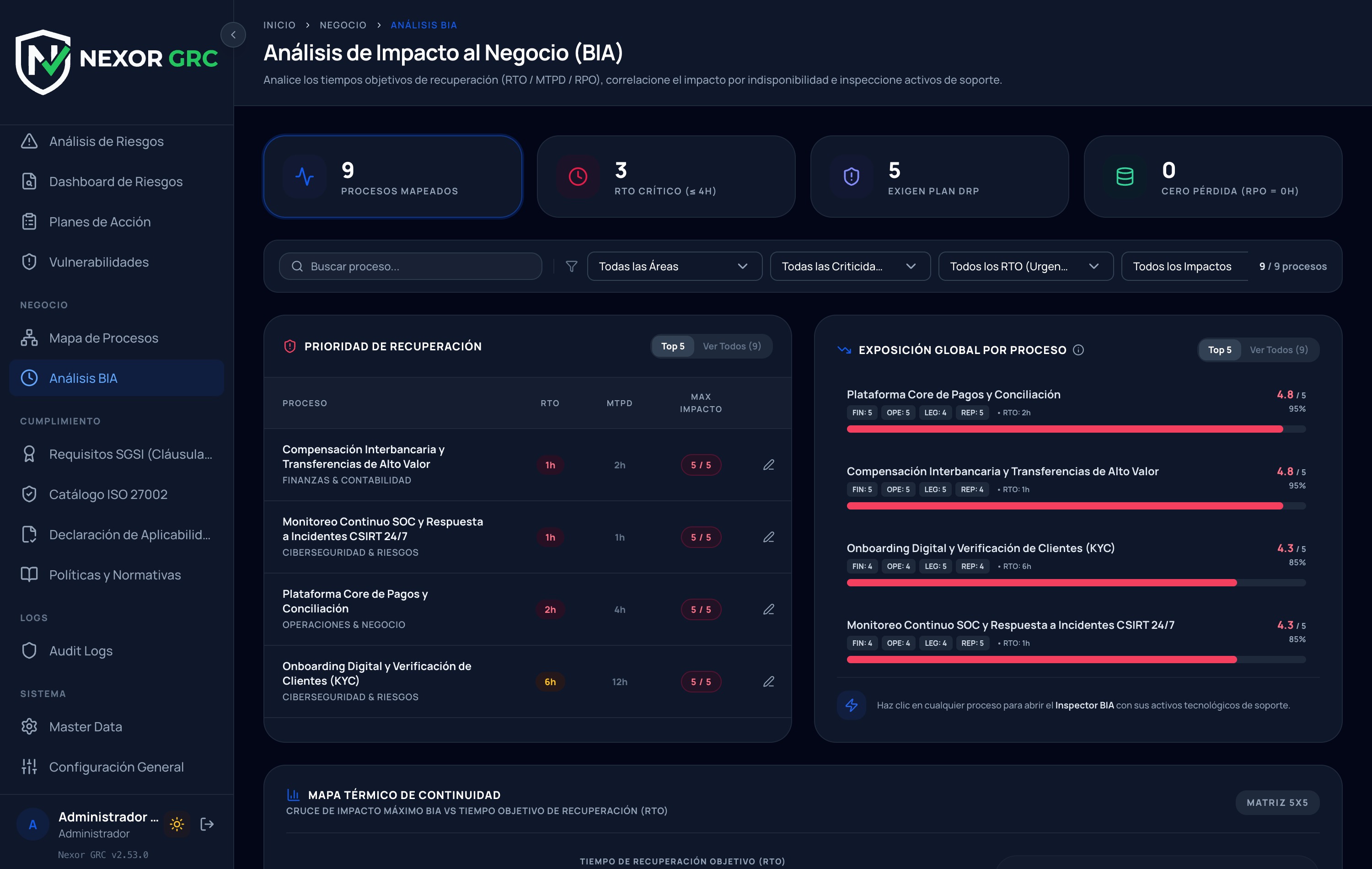Edit the Plataforma Core de Pagos row pencil

pos(769,609)
